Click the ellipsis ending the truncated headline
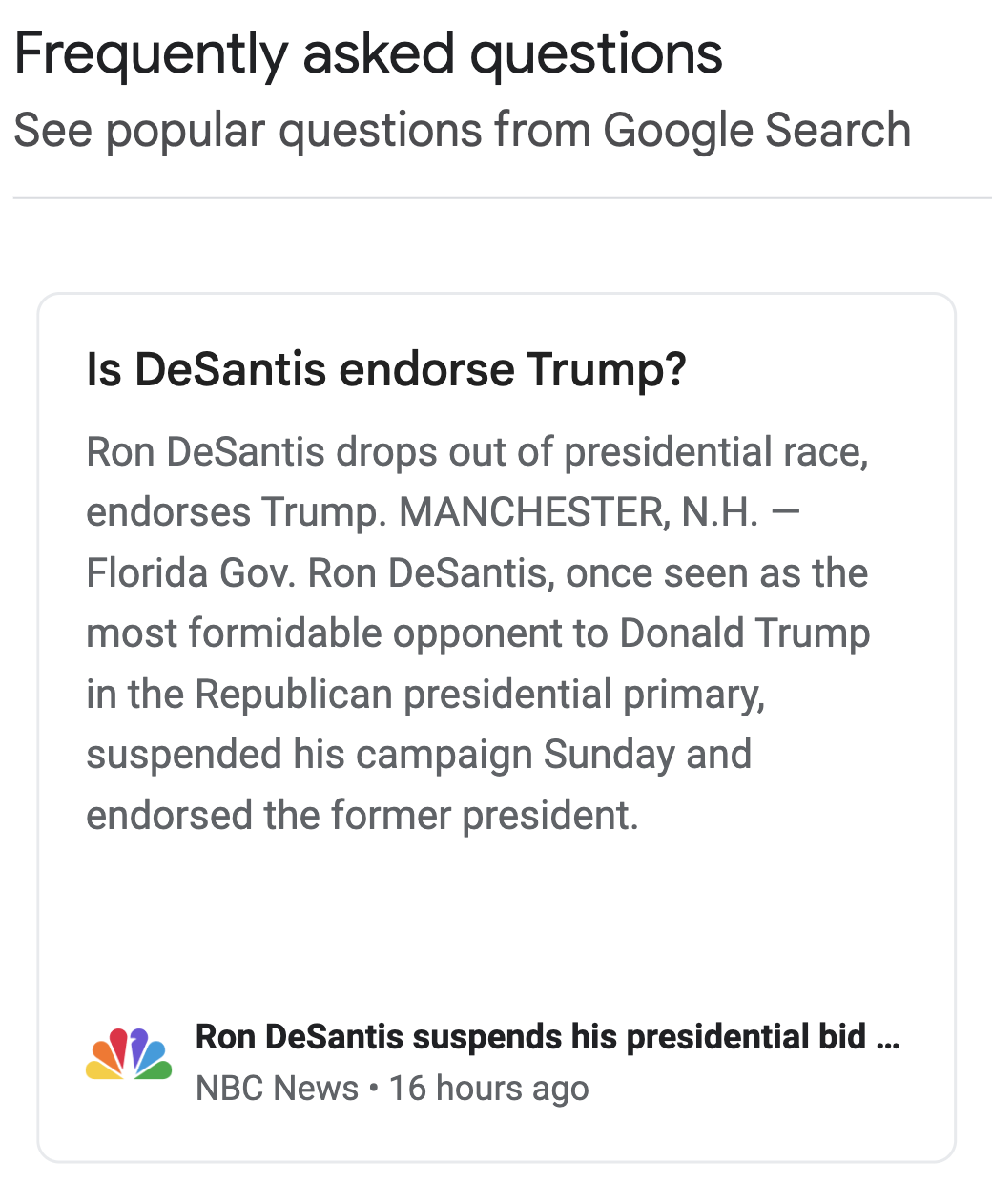Screen dimensions: 992x1204 887,1037
